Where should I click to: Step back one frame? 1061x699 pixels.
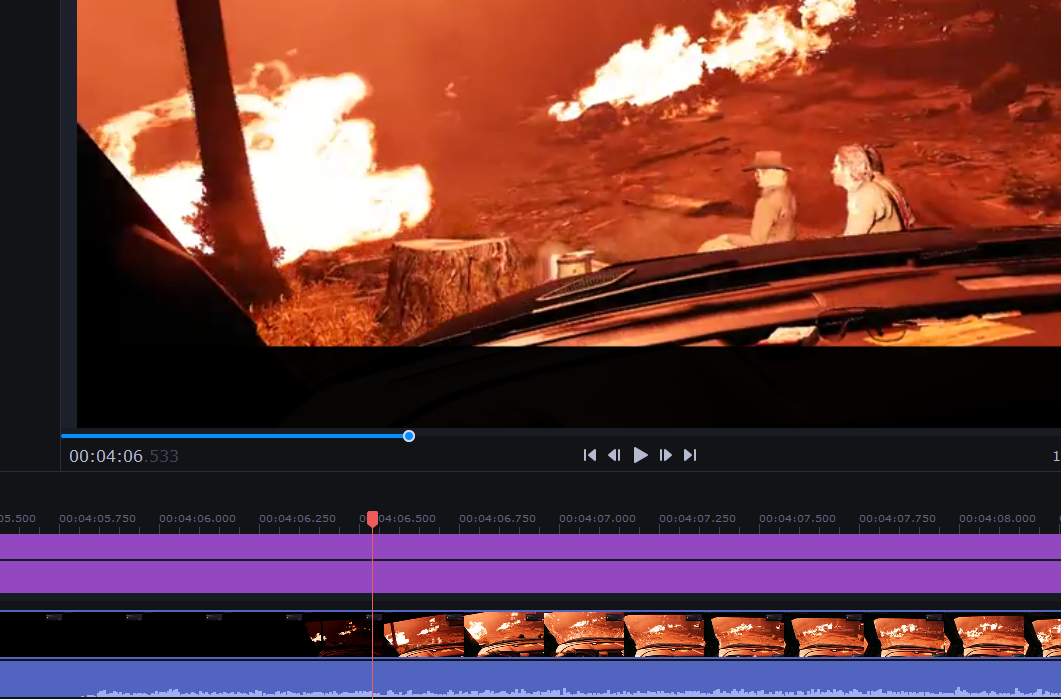point(614,455)
